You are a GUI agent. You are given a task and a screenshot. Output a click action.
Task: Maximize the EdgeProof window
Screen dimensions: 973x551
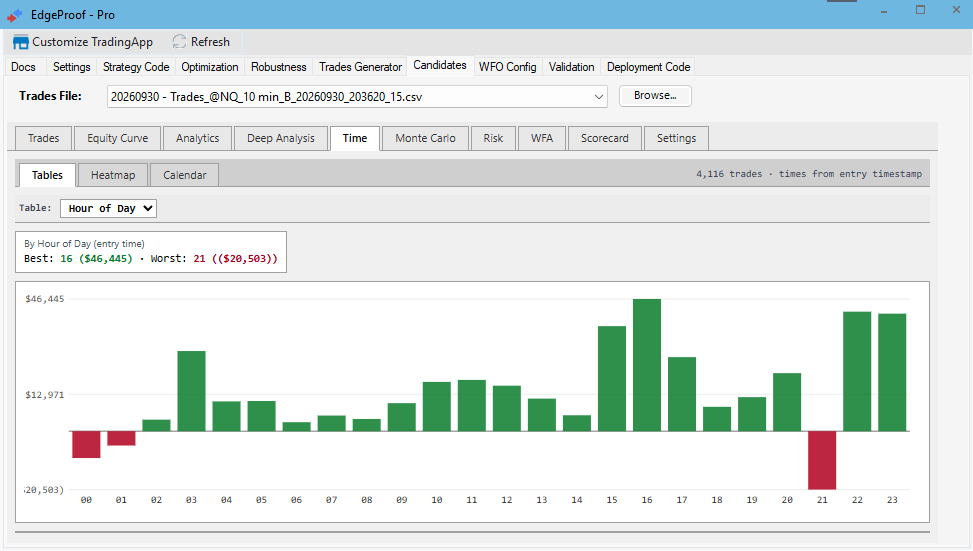(x=920, y=10)
